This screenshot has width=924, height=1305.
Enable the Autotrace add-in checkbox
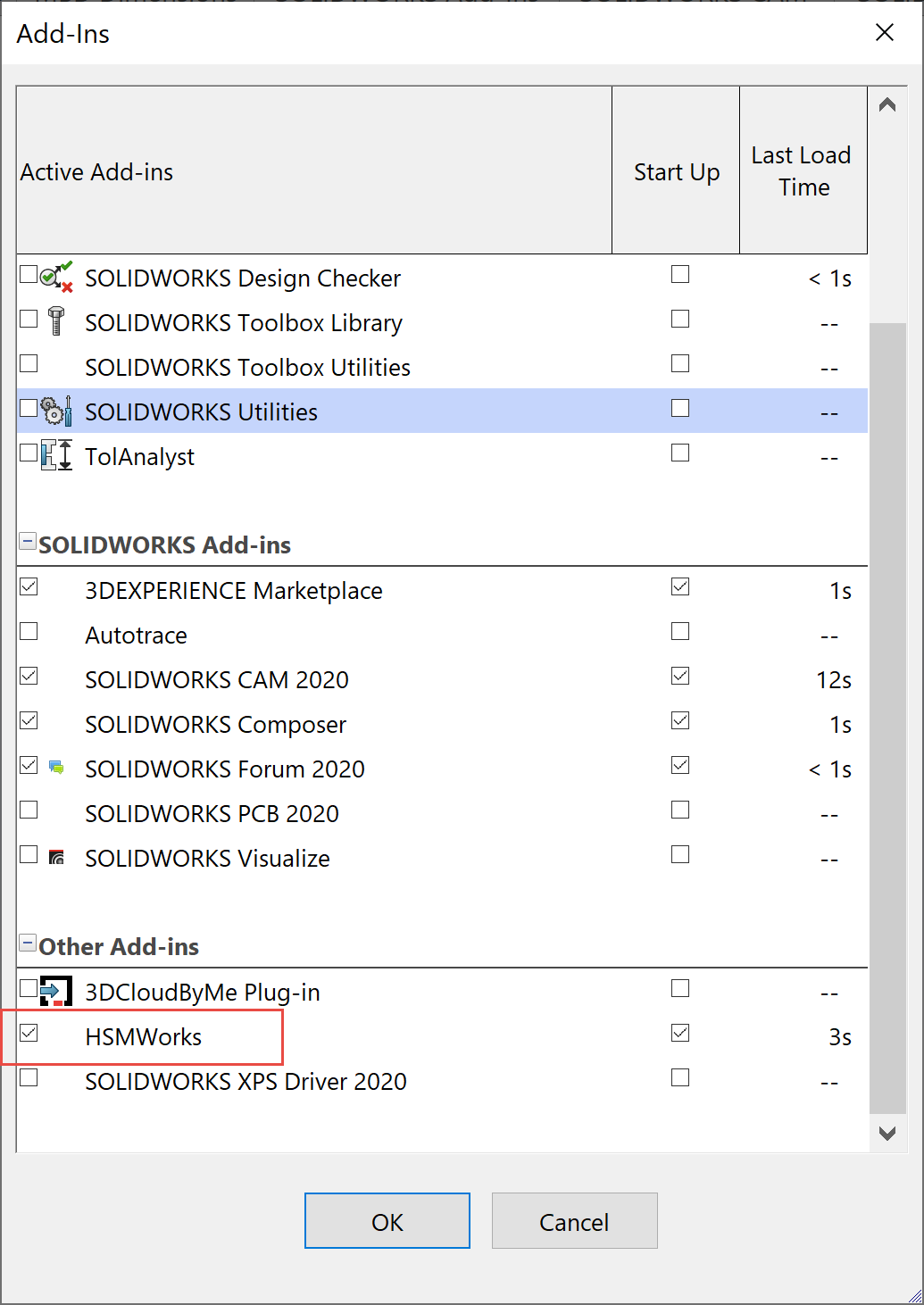pos(29,631)
